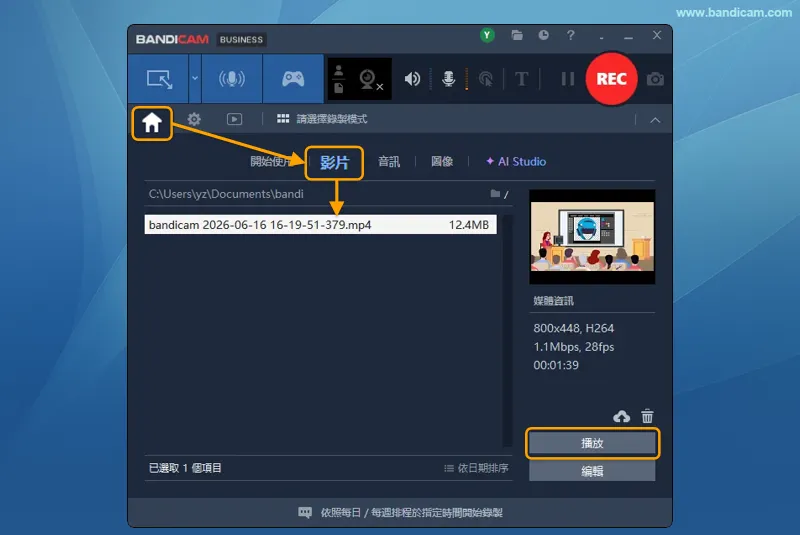Click the 播放 play button

(x=592, y=443)
